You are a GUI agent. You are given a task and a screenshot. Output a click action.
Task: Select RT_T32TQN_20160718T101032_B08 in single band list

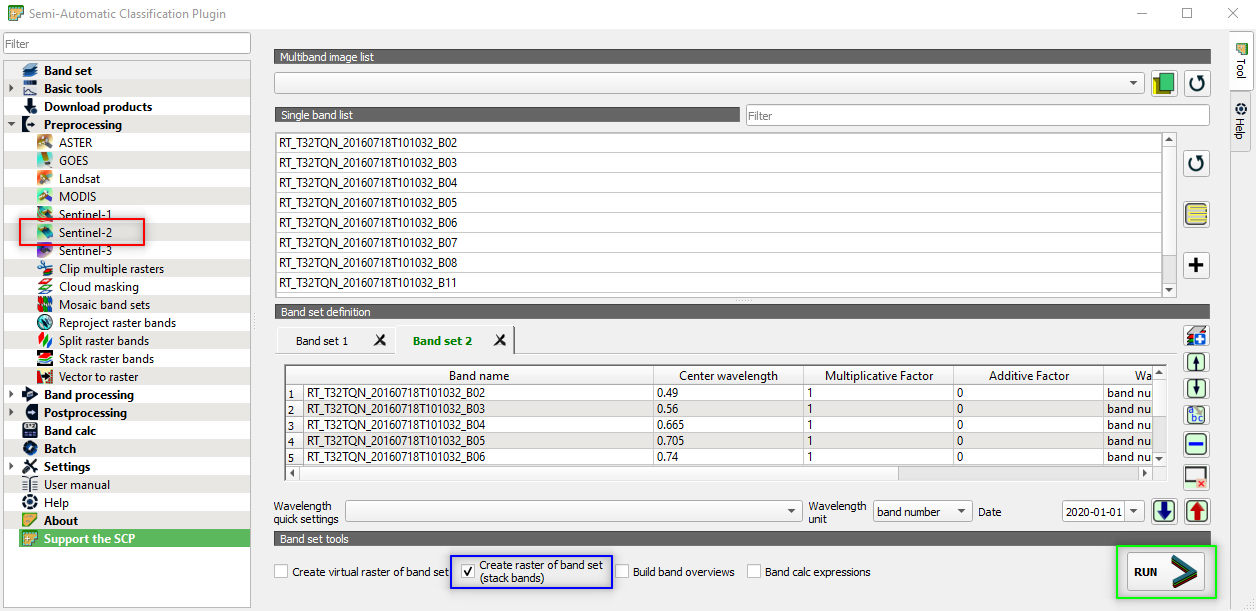(x=718, y=263)
